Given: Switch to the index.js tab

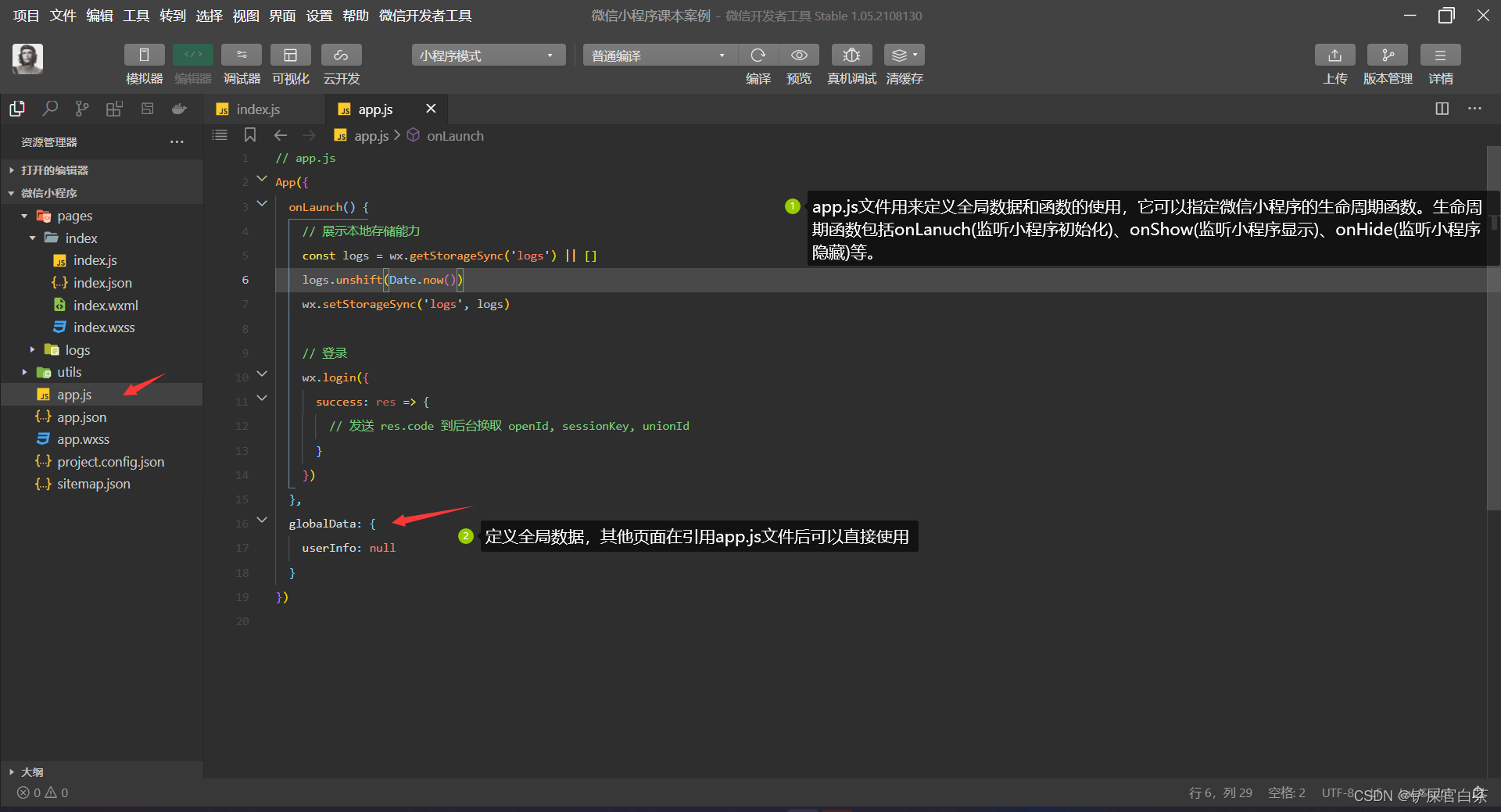Looking at the screenshot, I should 264,109.
